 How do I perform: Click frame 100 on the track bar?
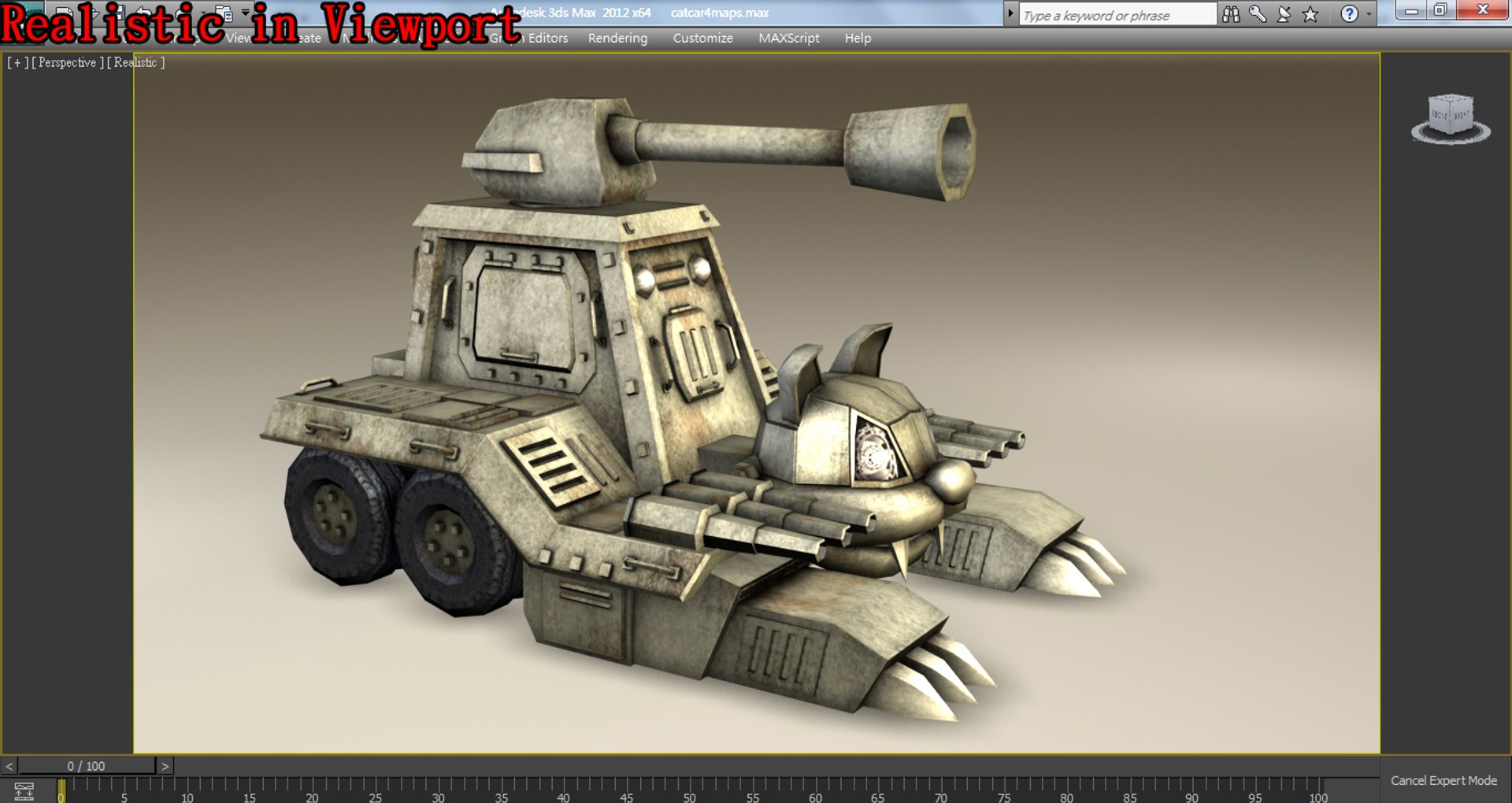pos(1318,797)
